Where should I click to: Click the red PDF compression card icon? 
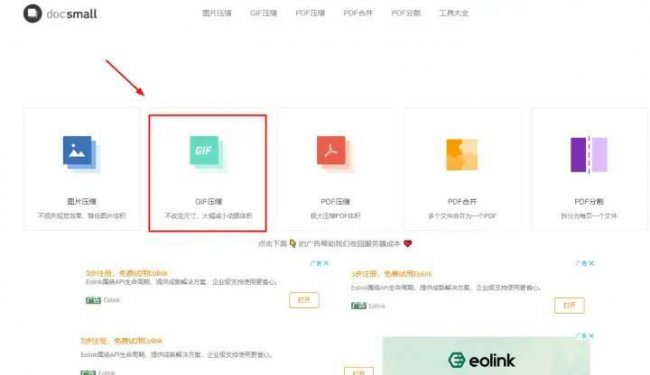[335, 153]
